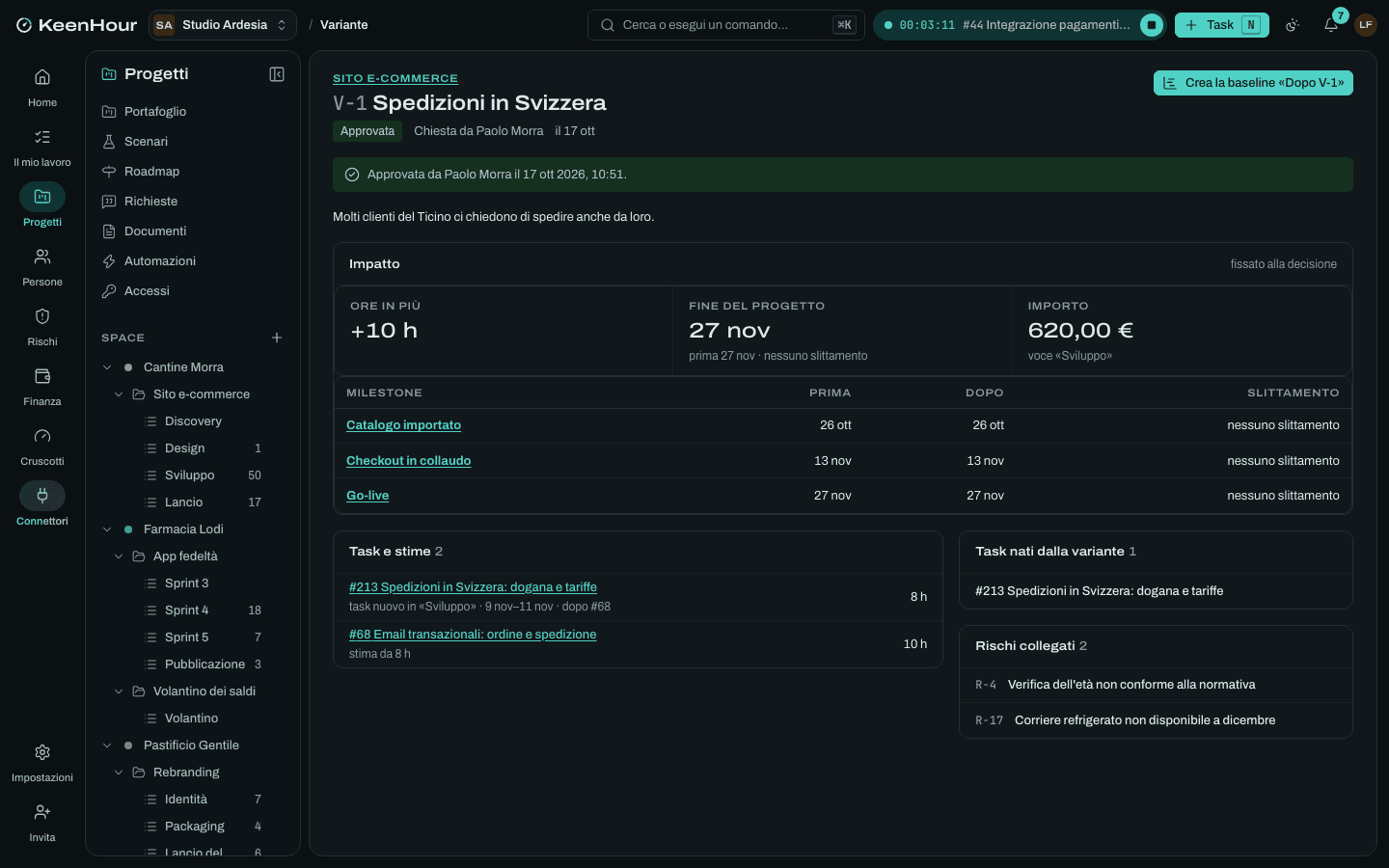The image size is (1389, 868).
Task: Open Documenti menu item
Action: pos(193,231)
